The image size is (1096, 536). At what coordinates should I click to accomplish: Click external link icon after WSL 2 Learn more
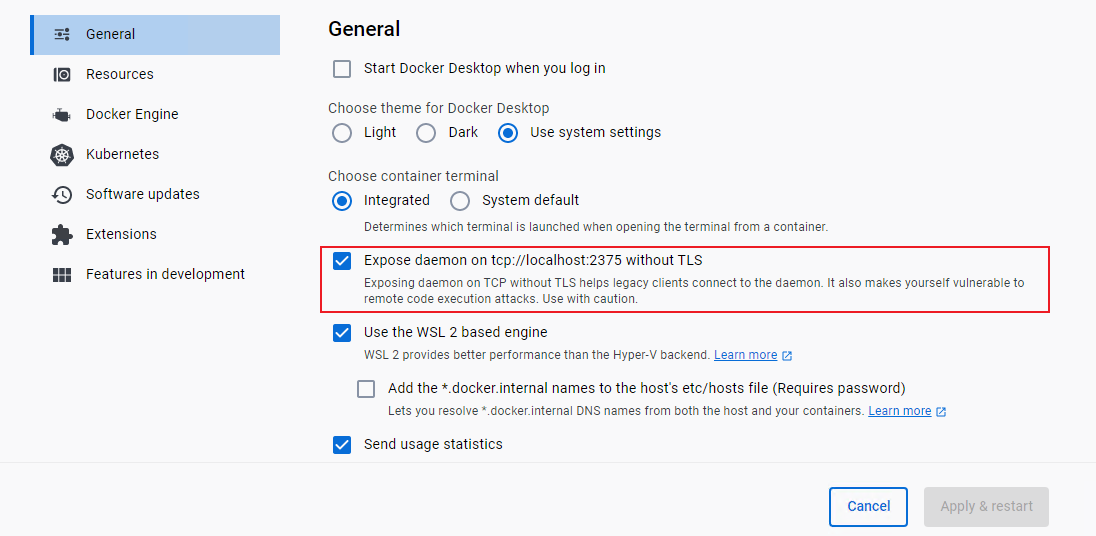pos(787,356)
